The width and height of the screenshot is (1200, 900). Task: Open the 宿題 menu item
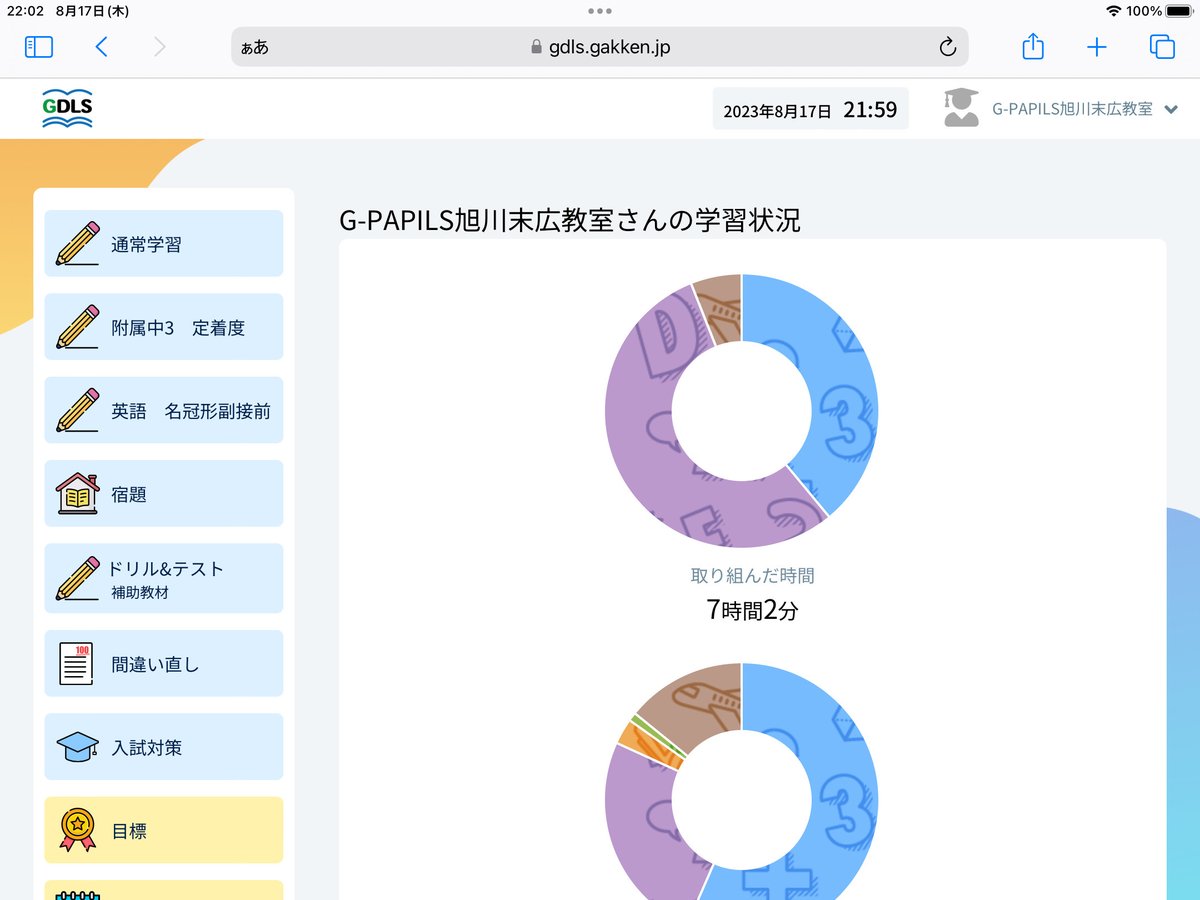tap(164, 494)
